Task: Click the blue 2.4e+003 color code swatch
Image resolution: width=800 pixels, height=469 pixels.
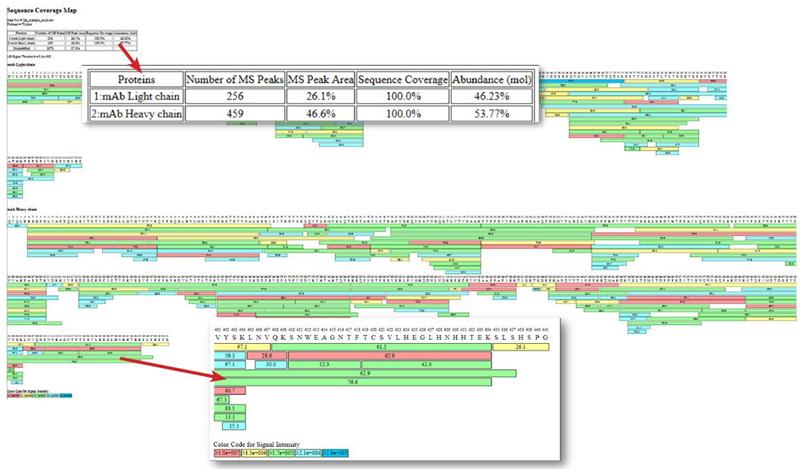Action: [336, 452]
